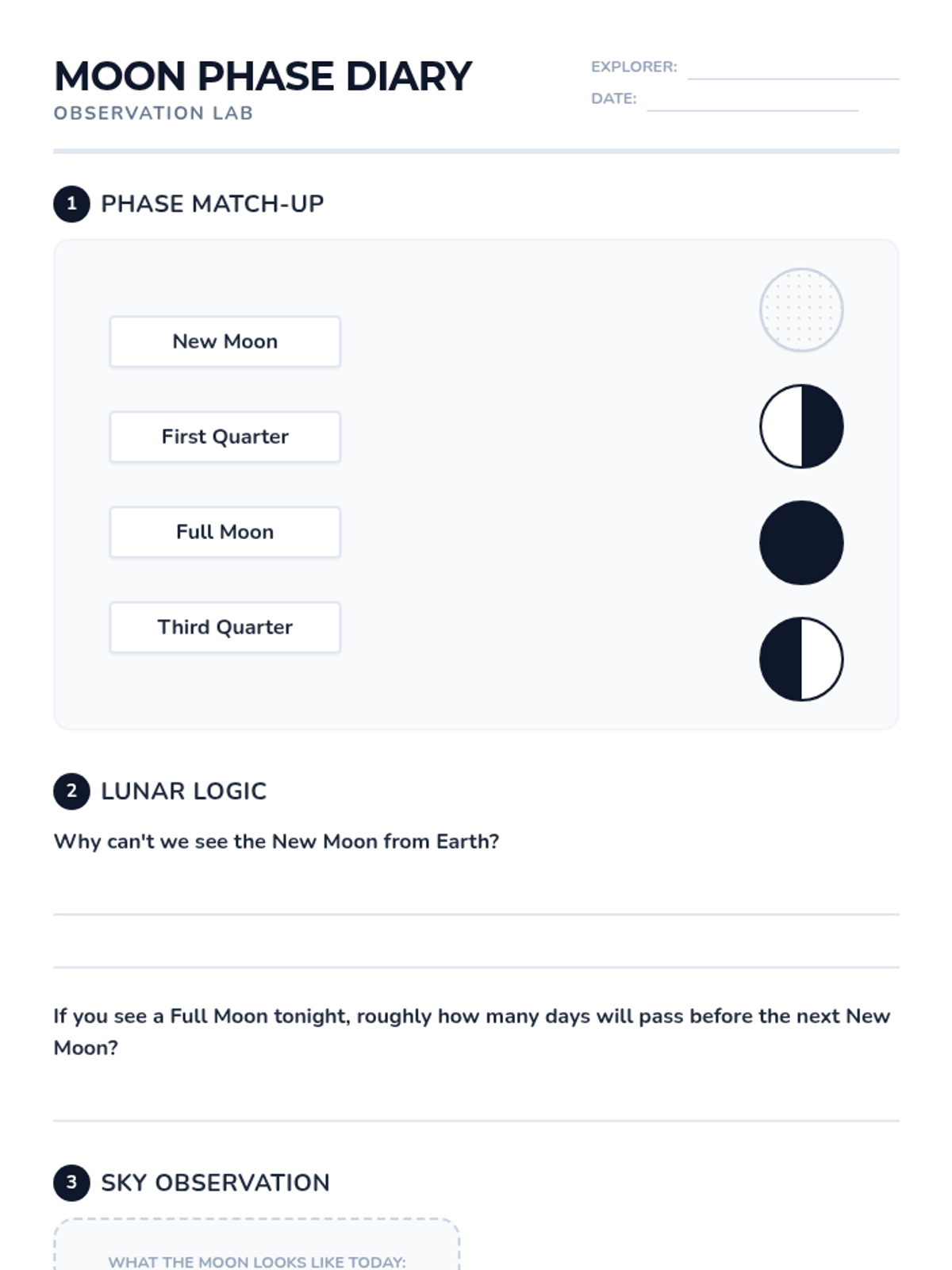The height and width of the screenshot is (1270, 952).
Task: Click the Full Moon label box
Action: 225,533
